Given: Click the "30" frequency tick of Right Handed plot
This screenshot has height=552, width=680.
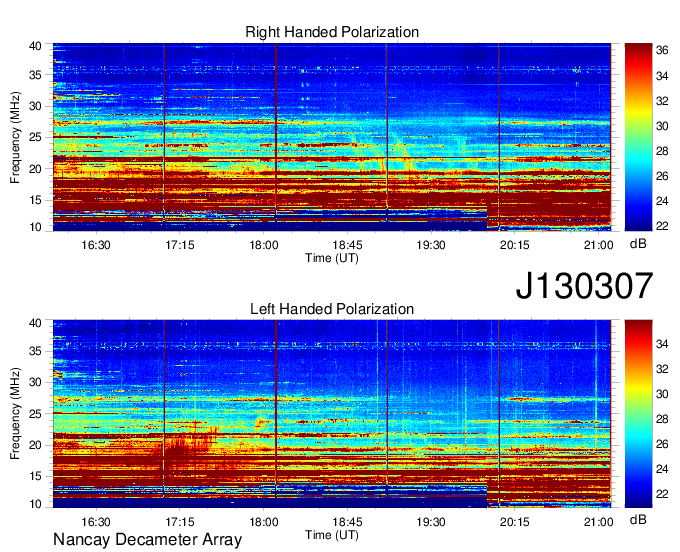Looking at the screenshot, I should click(36, 106).
